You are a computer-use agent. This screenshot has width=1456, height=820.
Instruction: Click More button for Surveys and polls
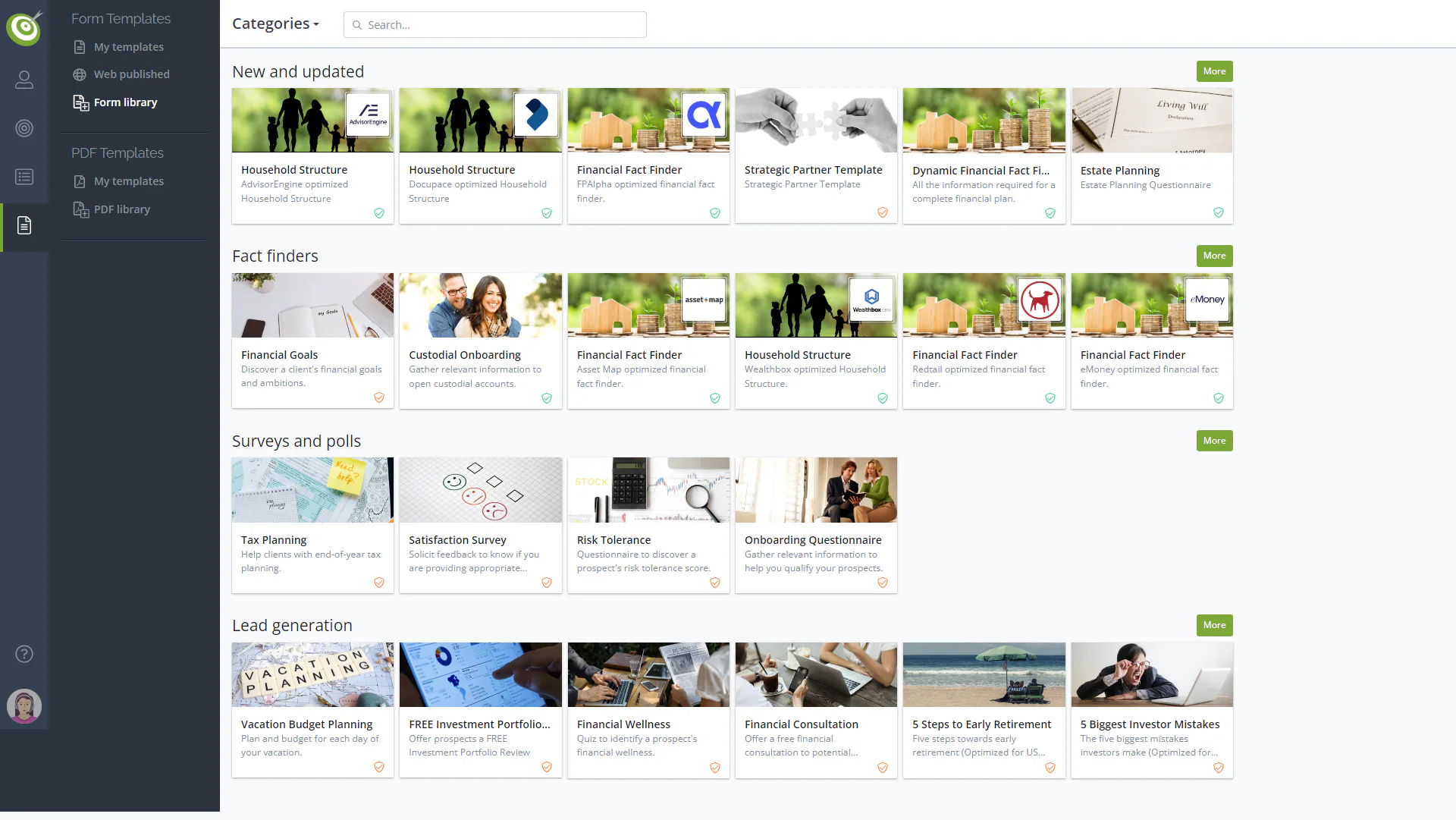click(1214, 441)
